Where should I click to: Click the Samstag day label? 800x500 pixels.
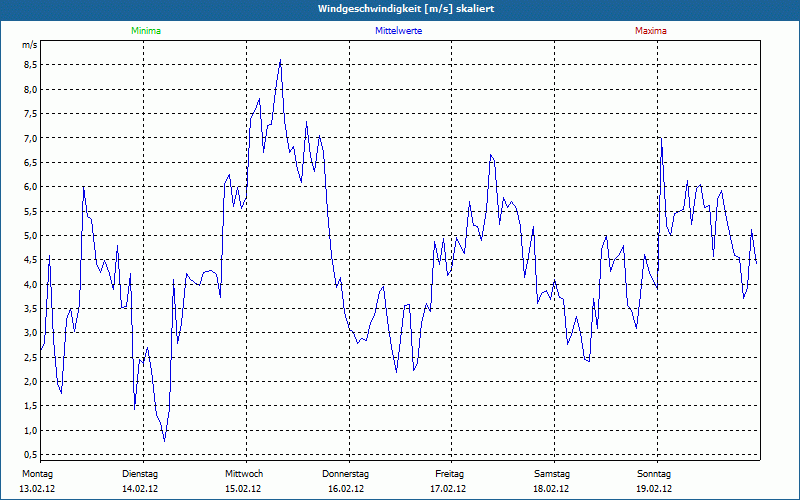[552, 474]
